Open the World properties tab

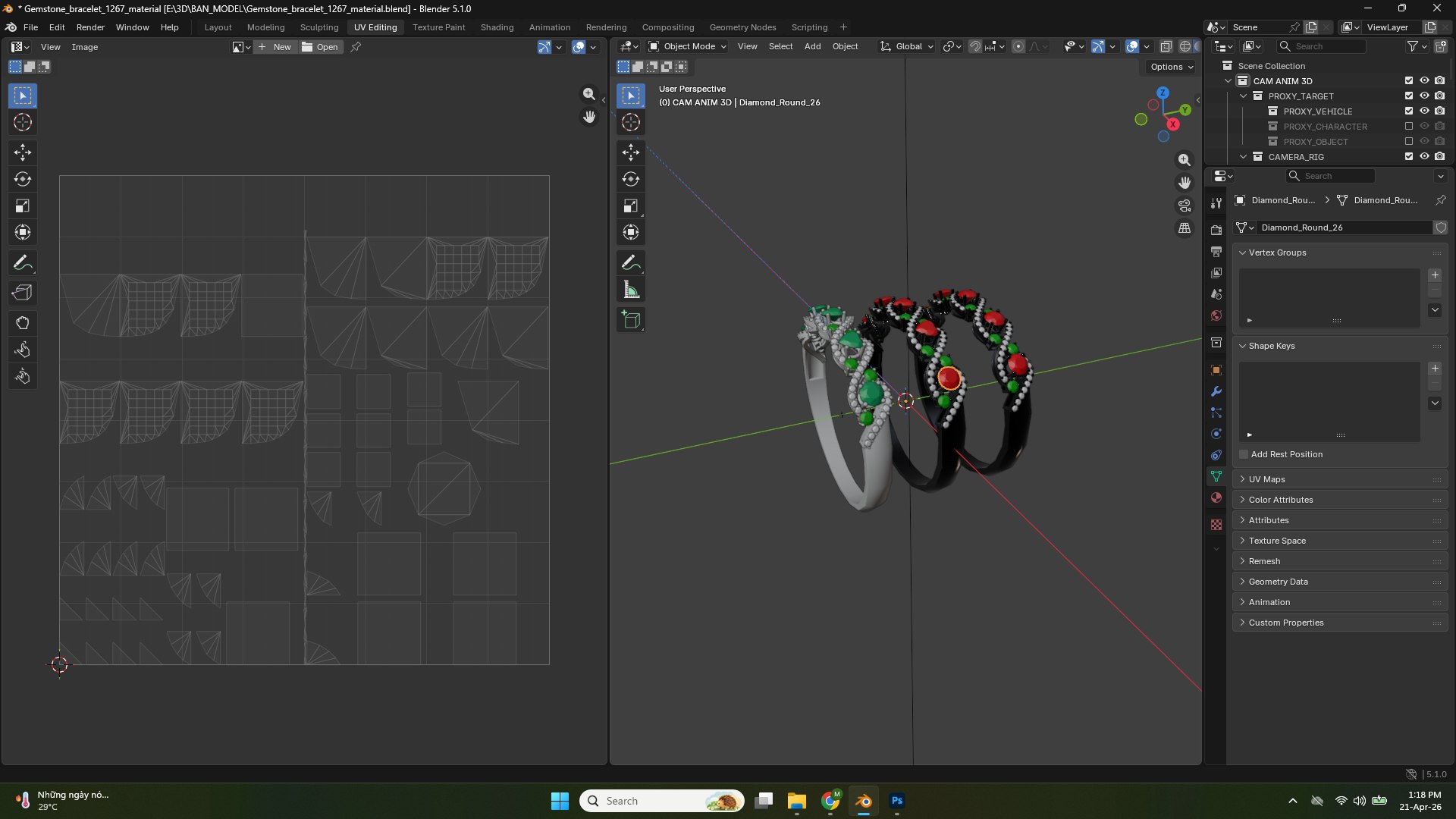click(x=1216, y=315)
